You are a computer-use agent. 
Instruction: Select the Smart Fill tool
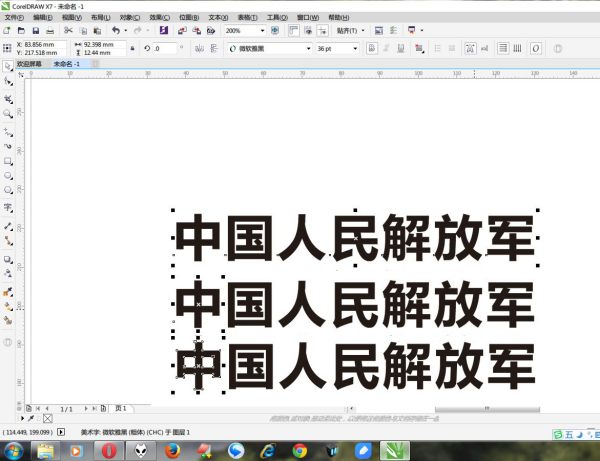[x=8, y=321]
